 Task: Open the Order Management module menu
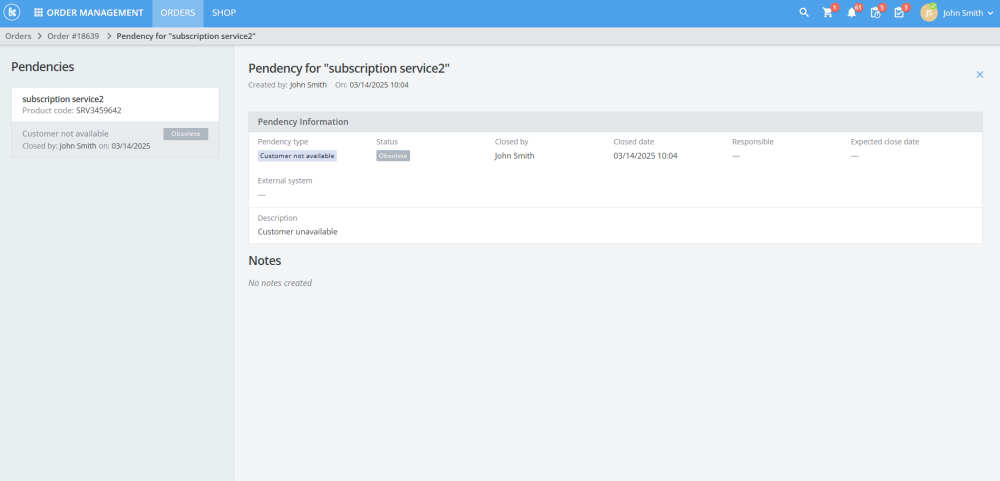[87, 13]
